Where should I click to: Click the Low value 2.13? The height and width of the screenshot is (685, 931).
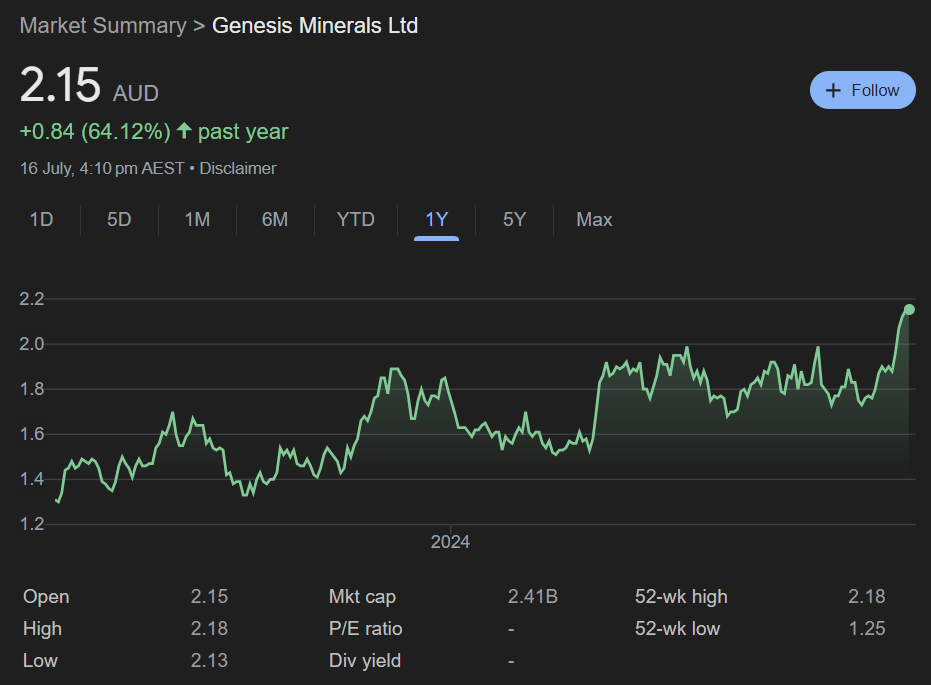(x=209, y=661)
